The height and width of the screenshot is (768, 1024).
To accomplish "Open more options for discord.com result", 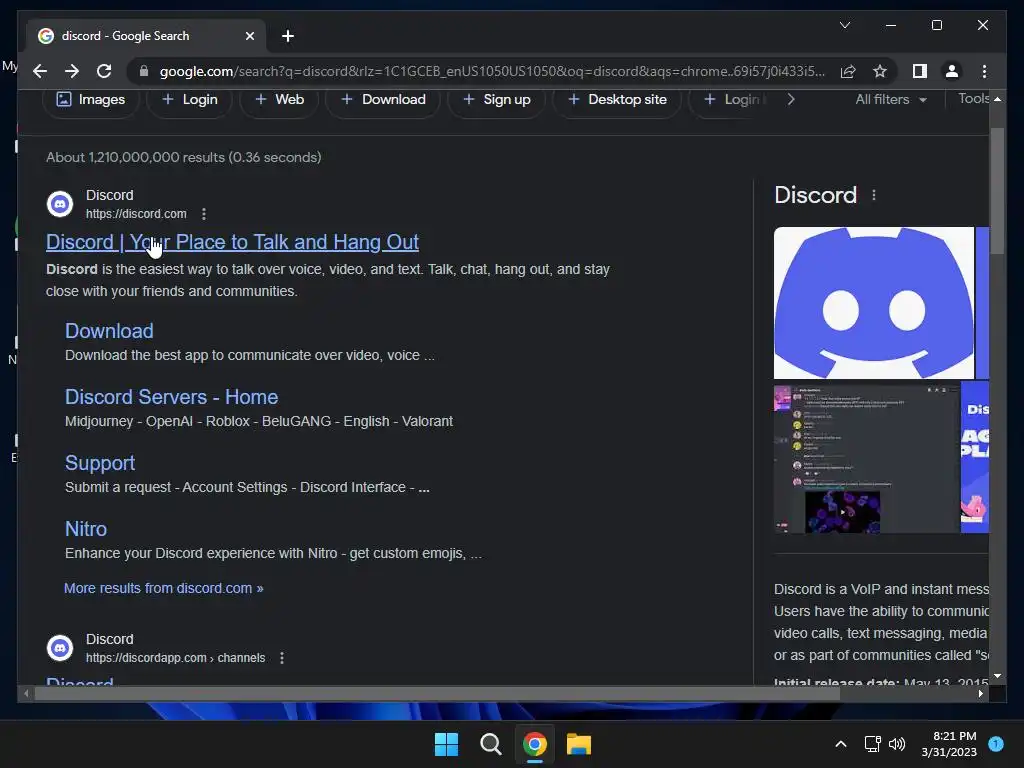I will click(204, 214).
